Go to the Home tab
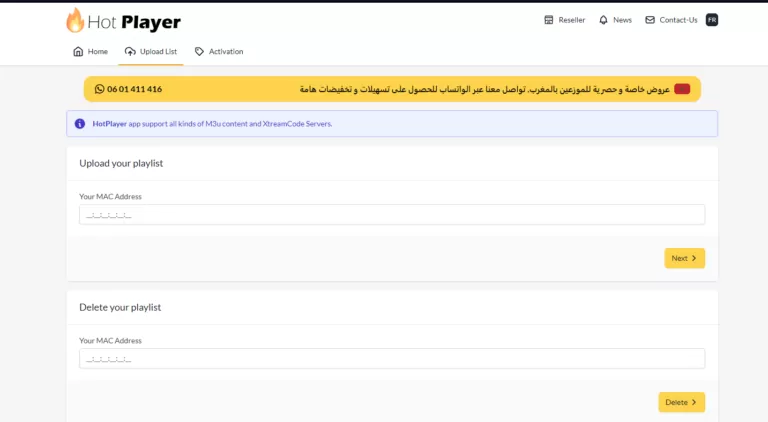This screenshot has height=422, width=768. (x=97, y=51)
